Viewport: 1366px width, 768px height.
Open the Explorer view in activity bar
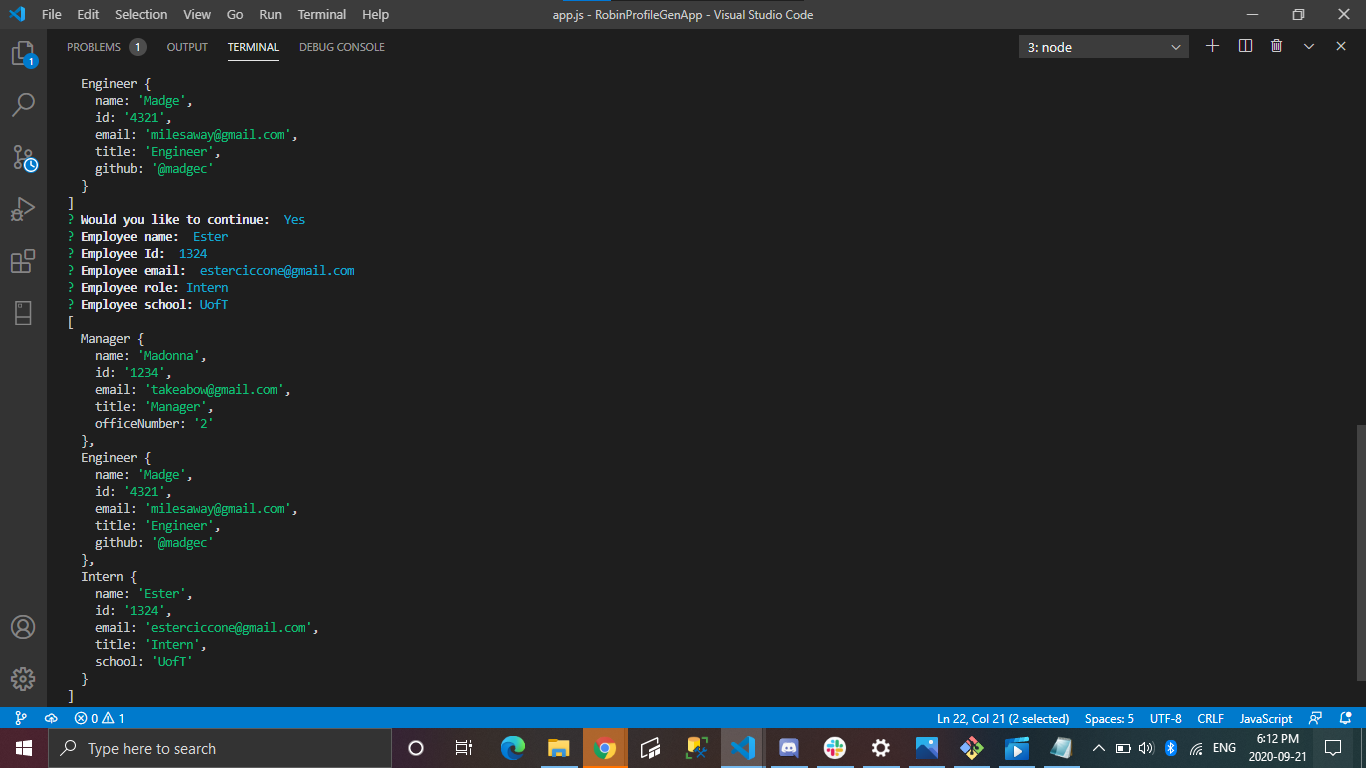(x=23, y=54)
